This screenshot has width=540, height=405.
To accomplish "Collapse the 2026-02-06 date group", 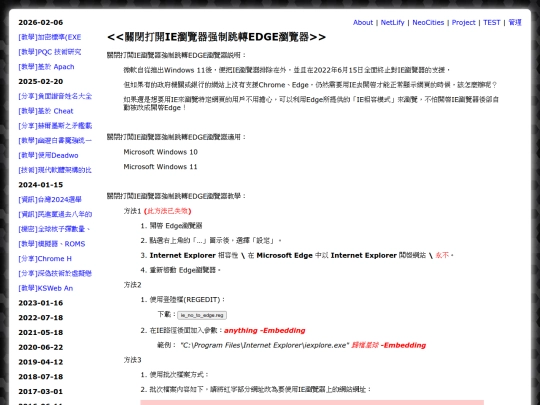I will [x=41, y=22].
